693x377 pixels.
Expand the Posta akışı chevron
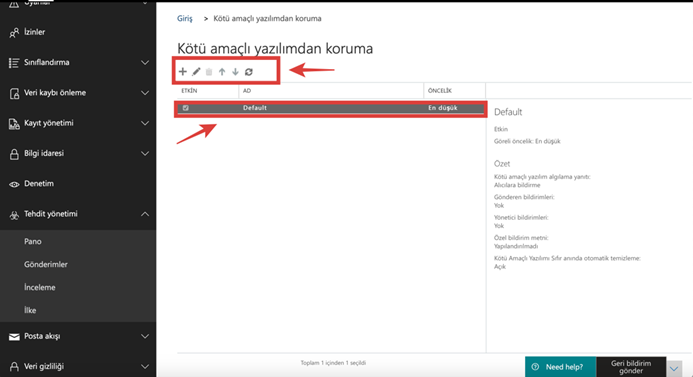145,336
